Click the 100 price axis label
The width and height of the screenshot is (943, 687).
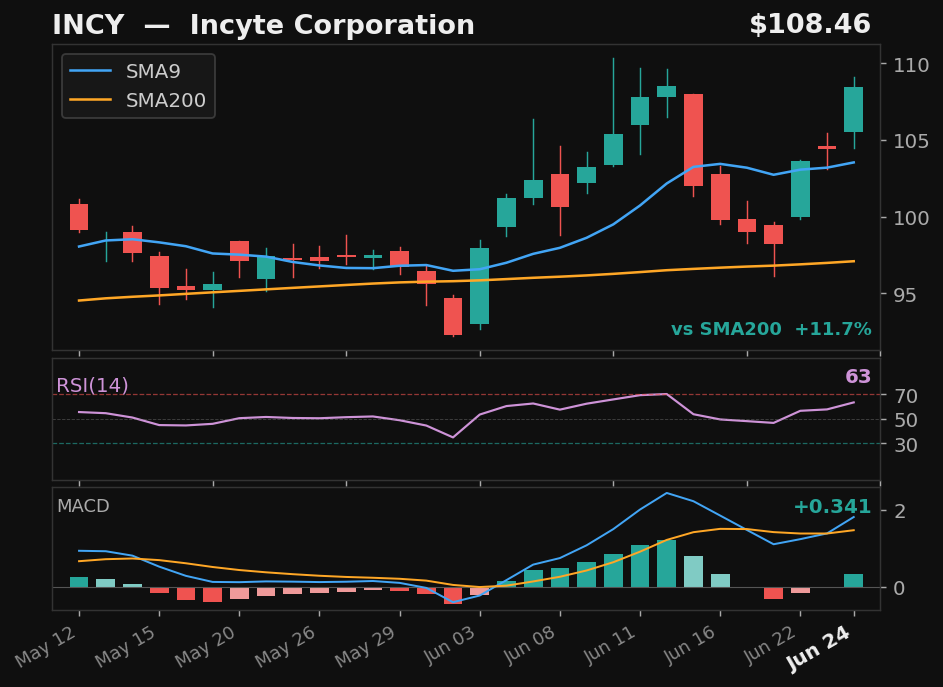tap(911, 218)
